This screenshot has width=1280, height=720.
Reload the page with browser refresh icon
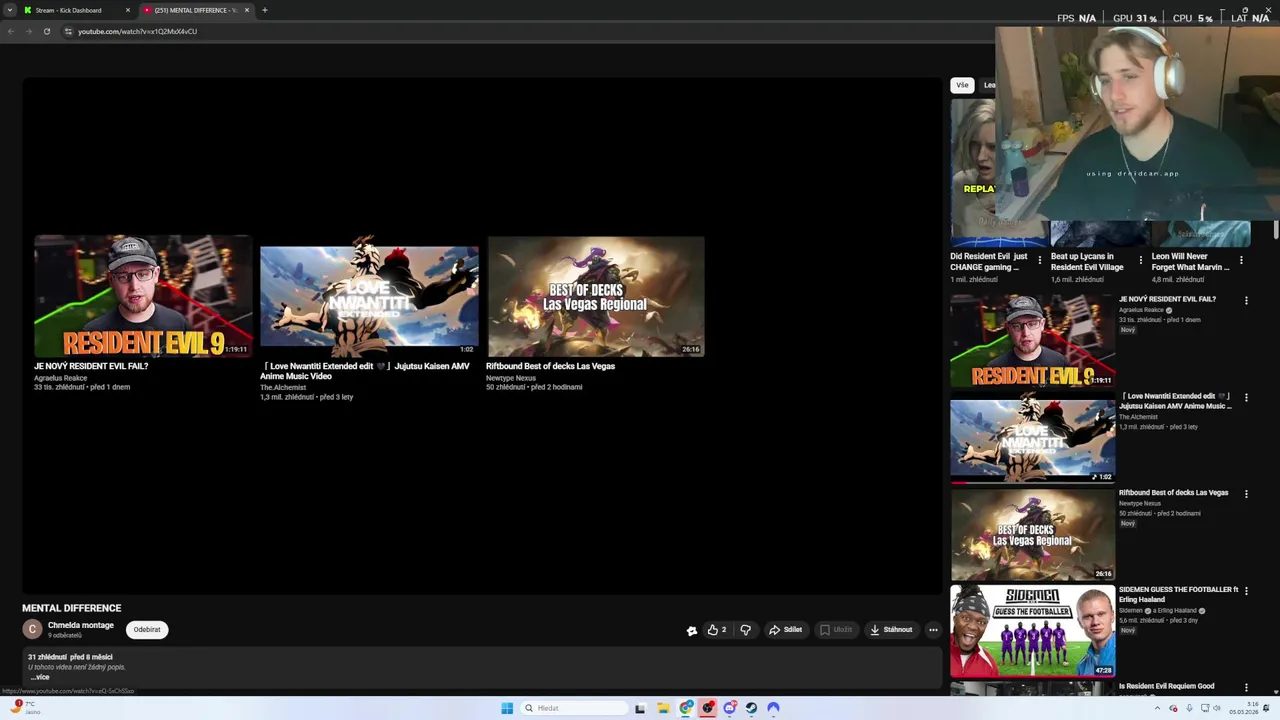pos(46,31)
